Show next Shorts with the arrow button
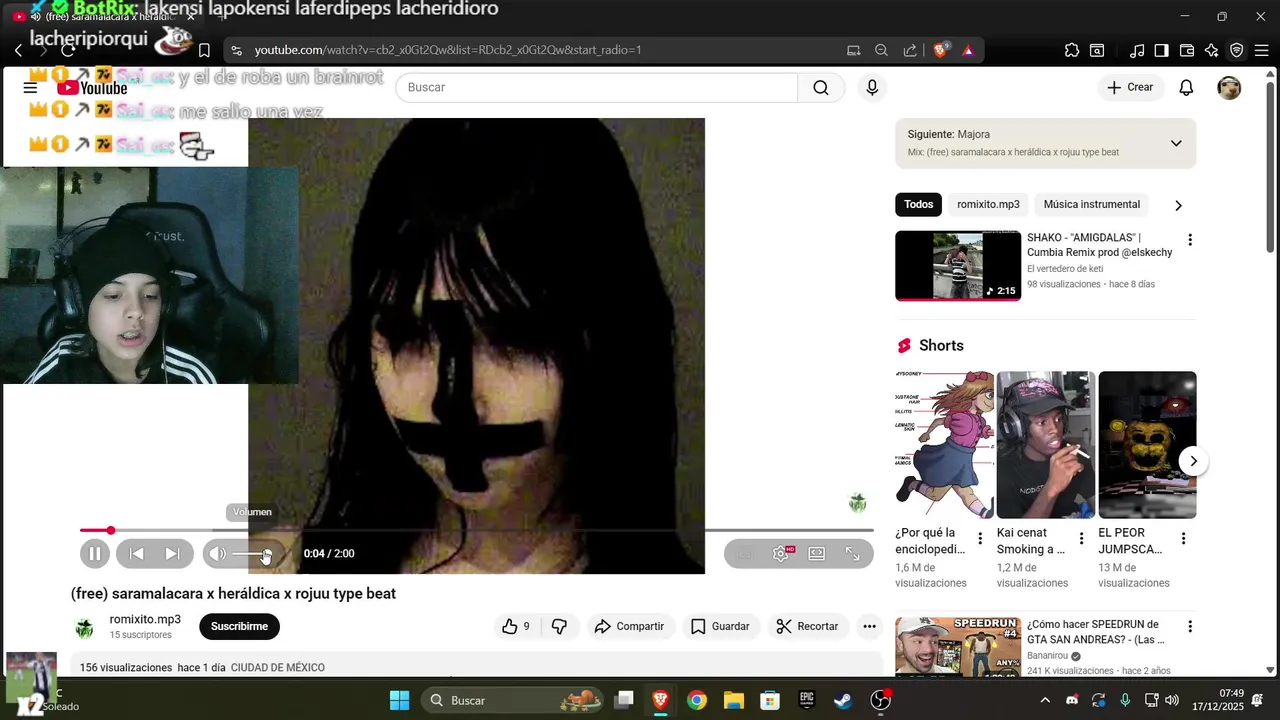Image resolution: width=1280 pixels, height=720 pixels. tap(1192, 461)
